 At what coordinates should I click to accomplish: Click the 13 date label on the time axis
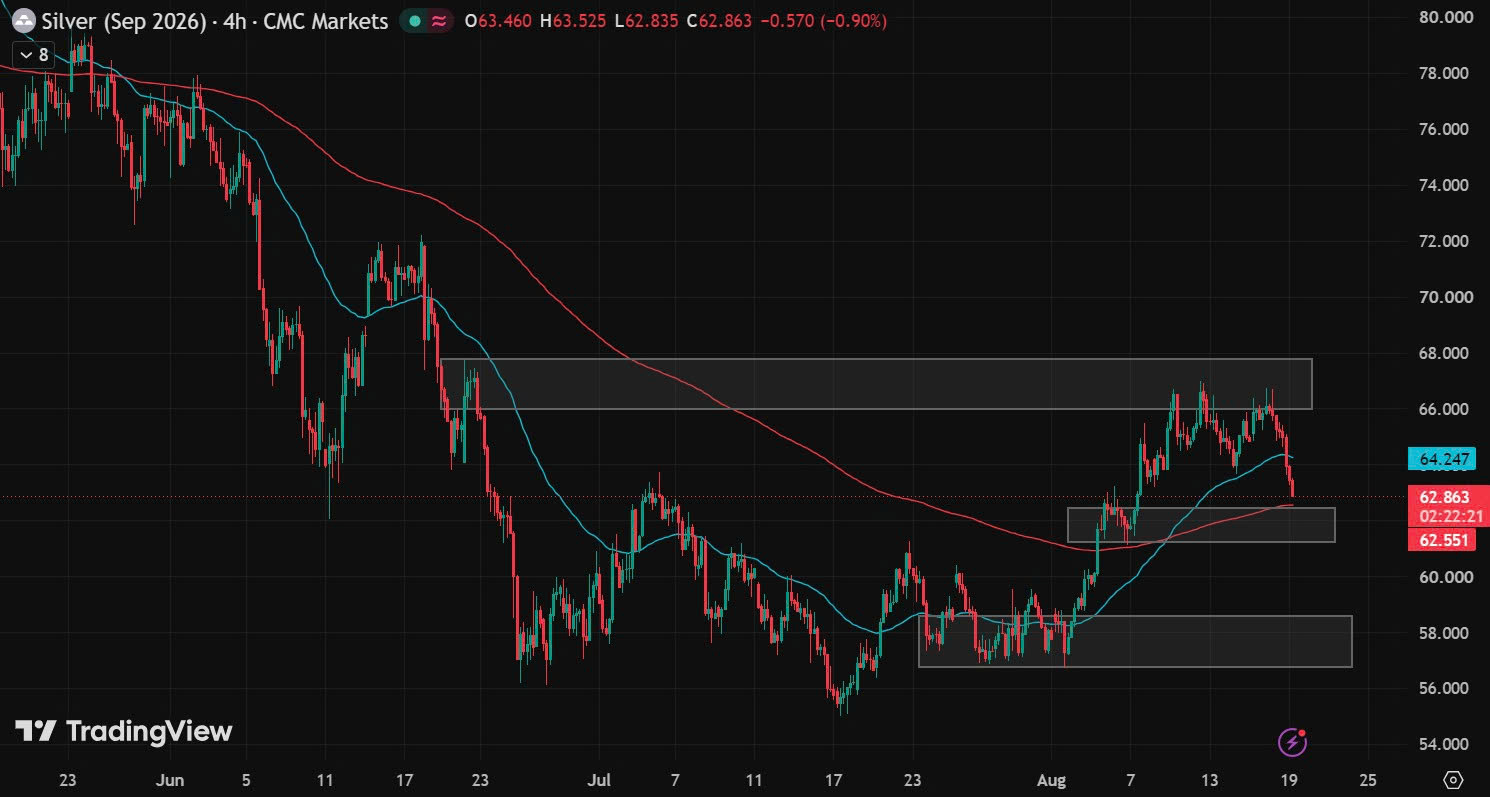[1209, 780]
